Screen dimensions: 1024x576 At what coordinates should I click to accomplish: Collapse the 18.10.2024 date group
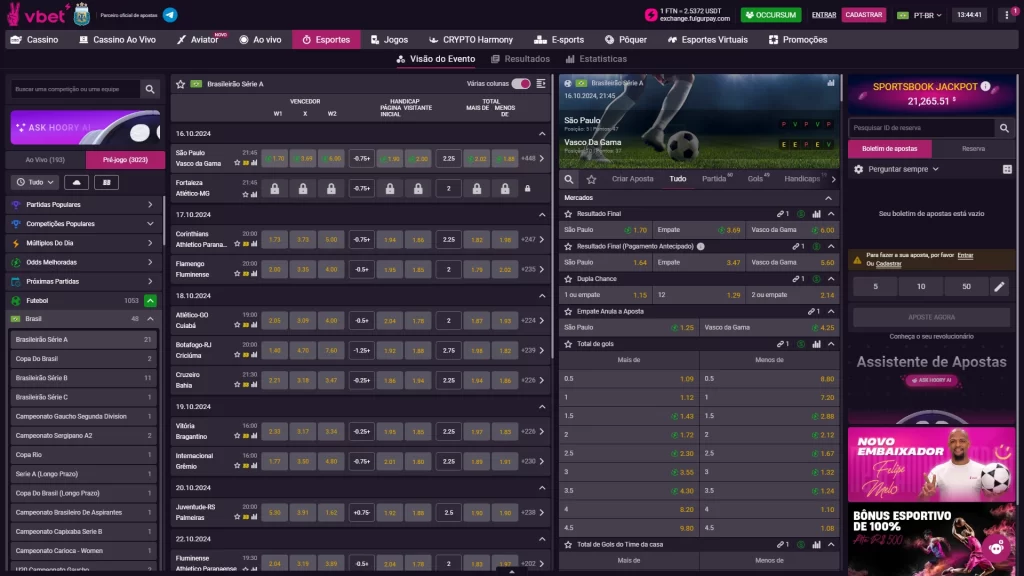[x=541, y=296]
